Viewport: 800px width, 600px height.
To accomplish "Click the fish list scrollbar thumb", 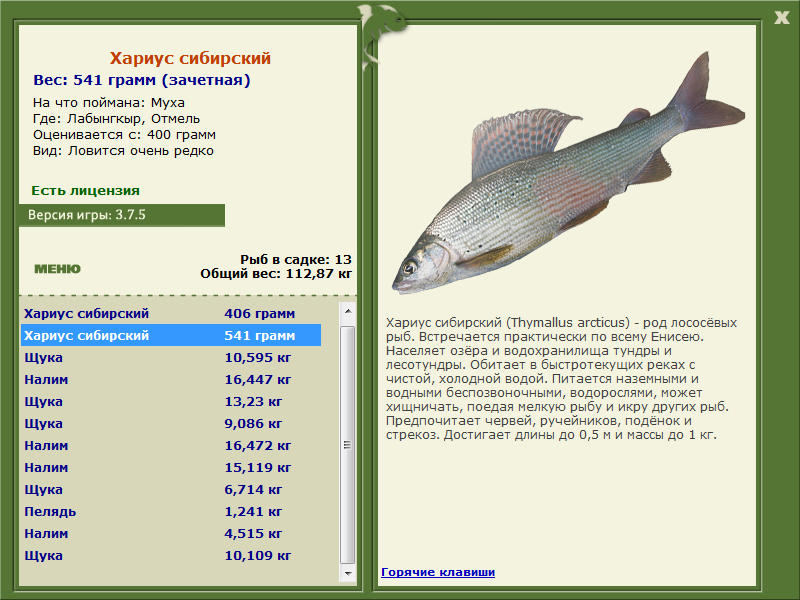I will pos(347,445).
